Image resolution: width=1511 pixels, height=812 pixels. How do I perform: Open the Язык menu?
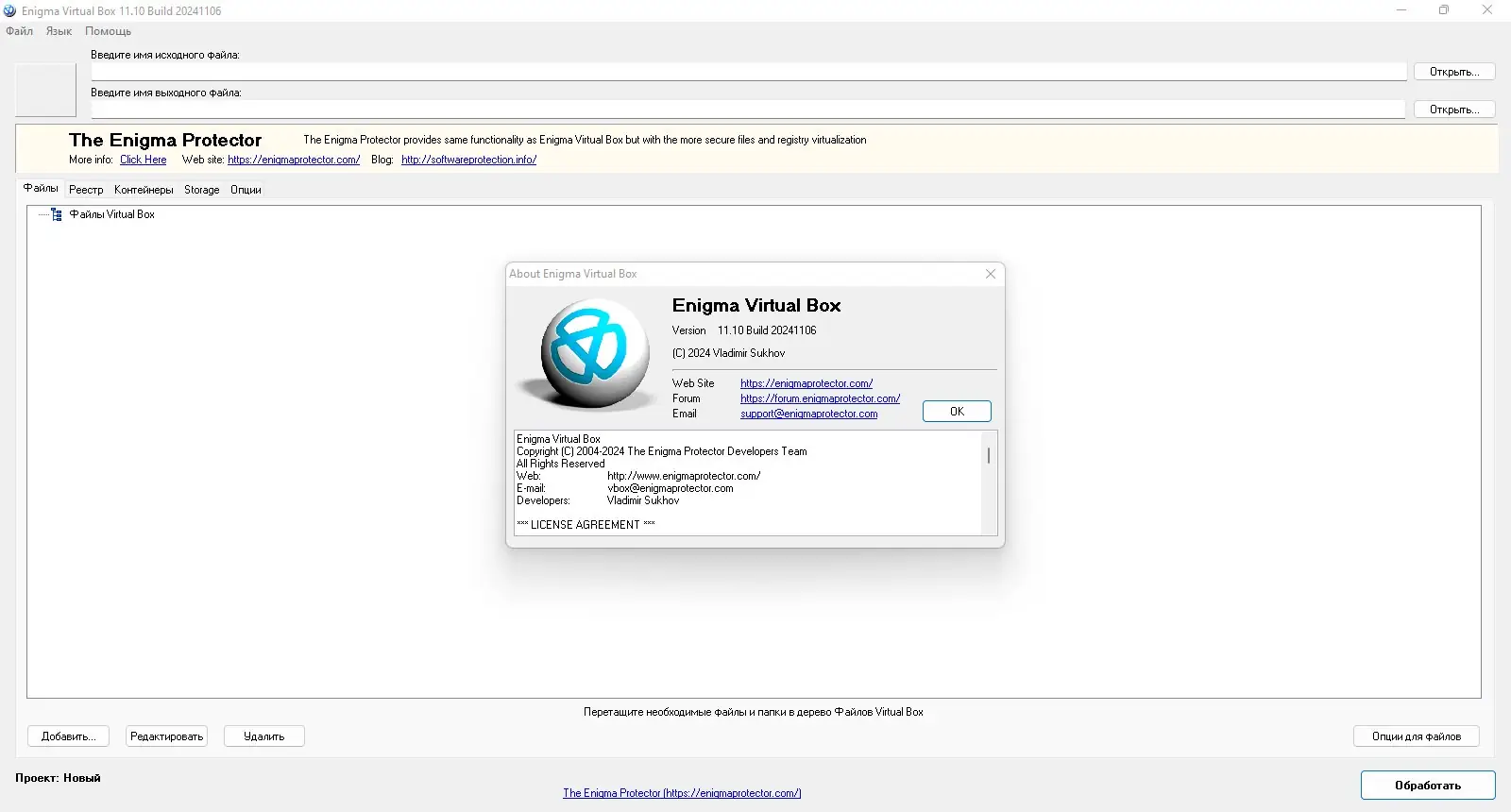(x=59, y=31)
